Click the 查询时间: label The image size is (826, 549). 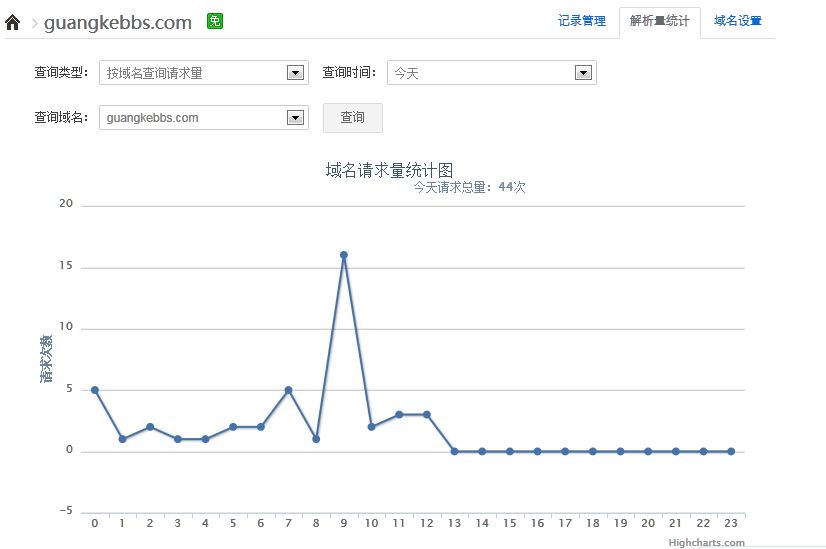click(349, 72)
